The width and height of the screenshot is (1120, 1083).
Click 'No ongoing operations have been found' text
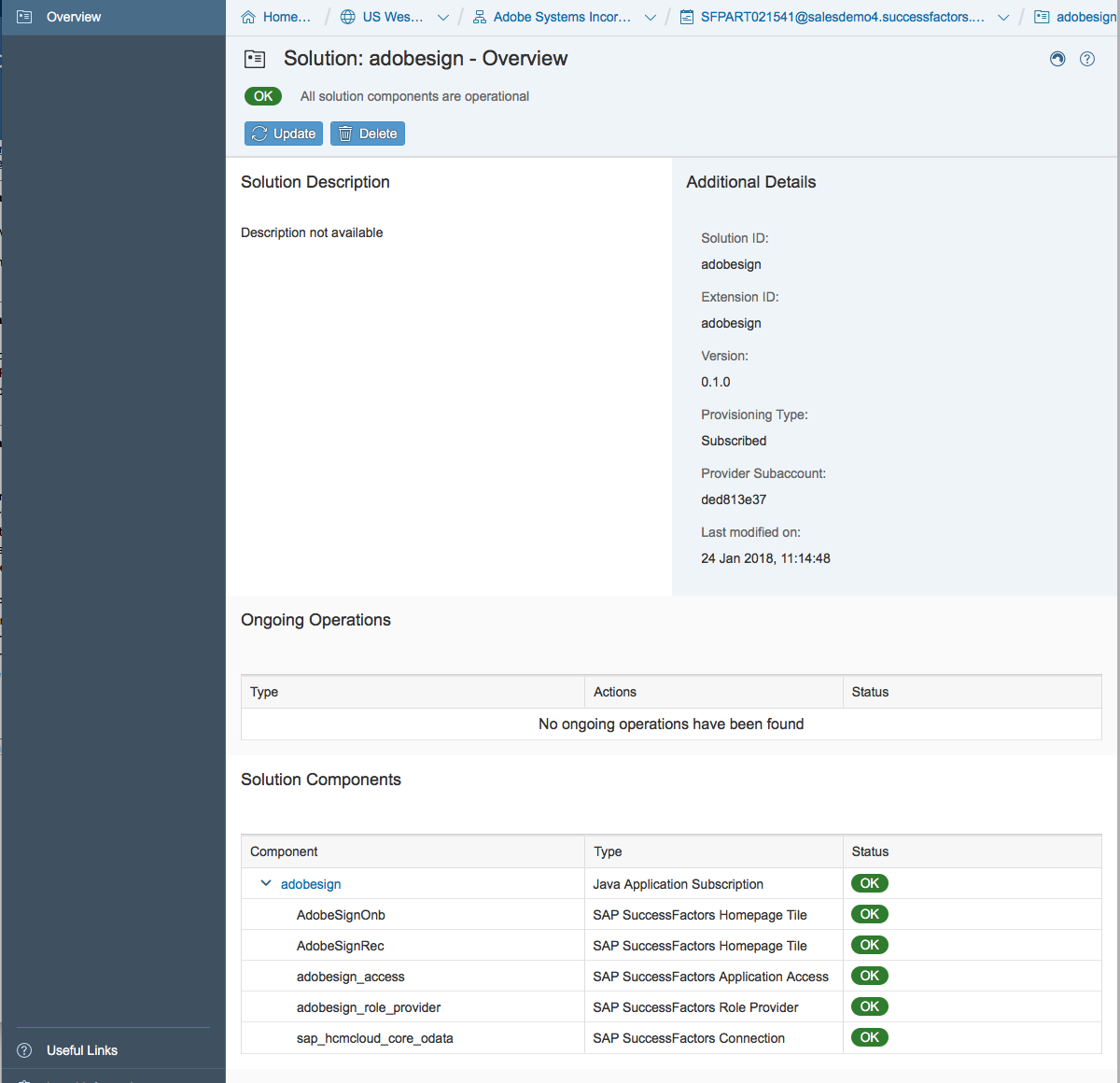[671, 724]
